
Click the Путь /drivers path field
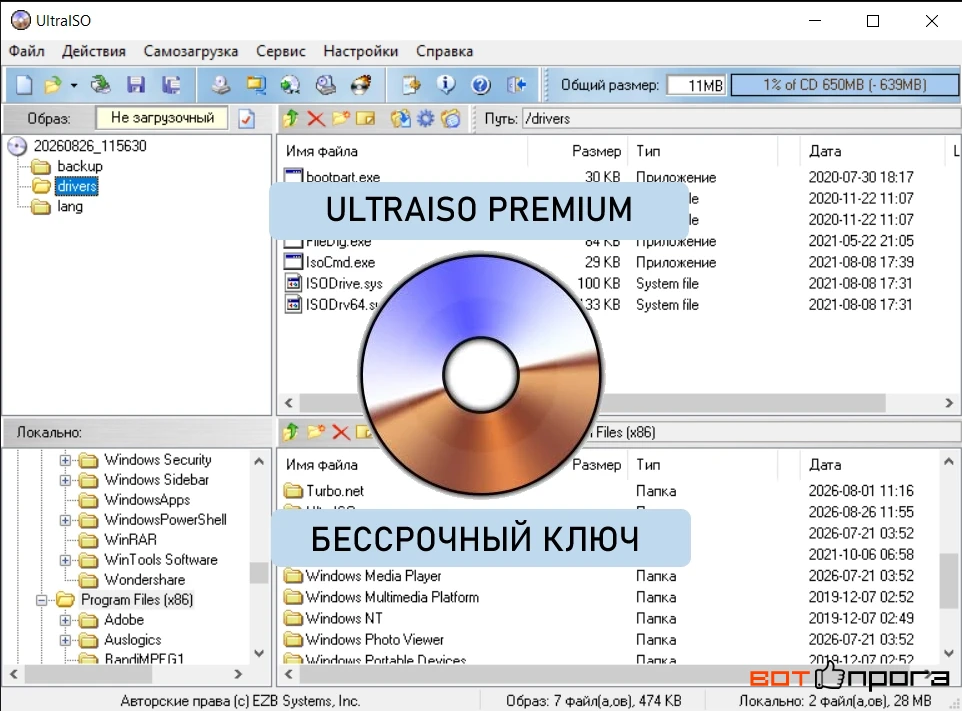coord(741,118)
